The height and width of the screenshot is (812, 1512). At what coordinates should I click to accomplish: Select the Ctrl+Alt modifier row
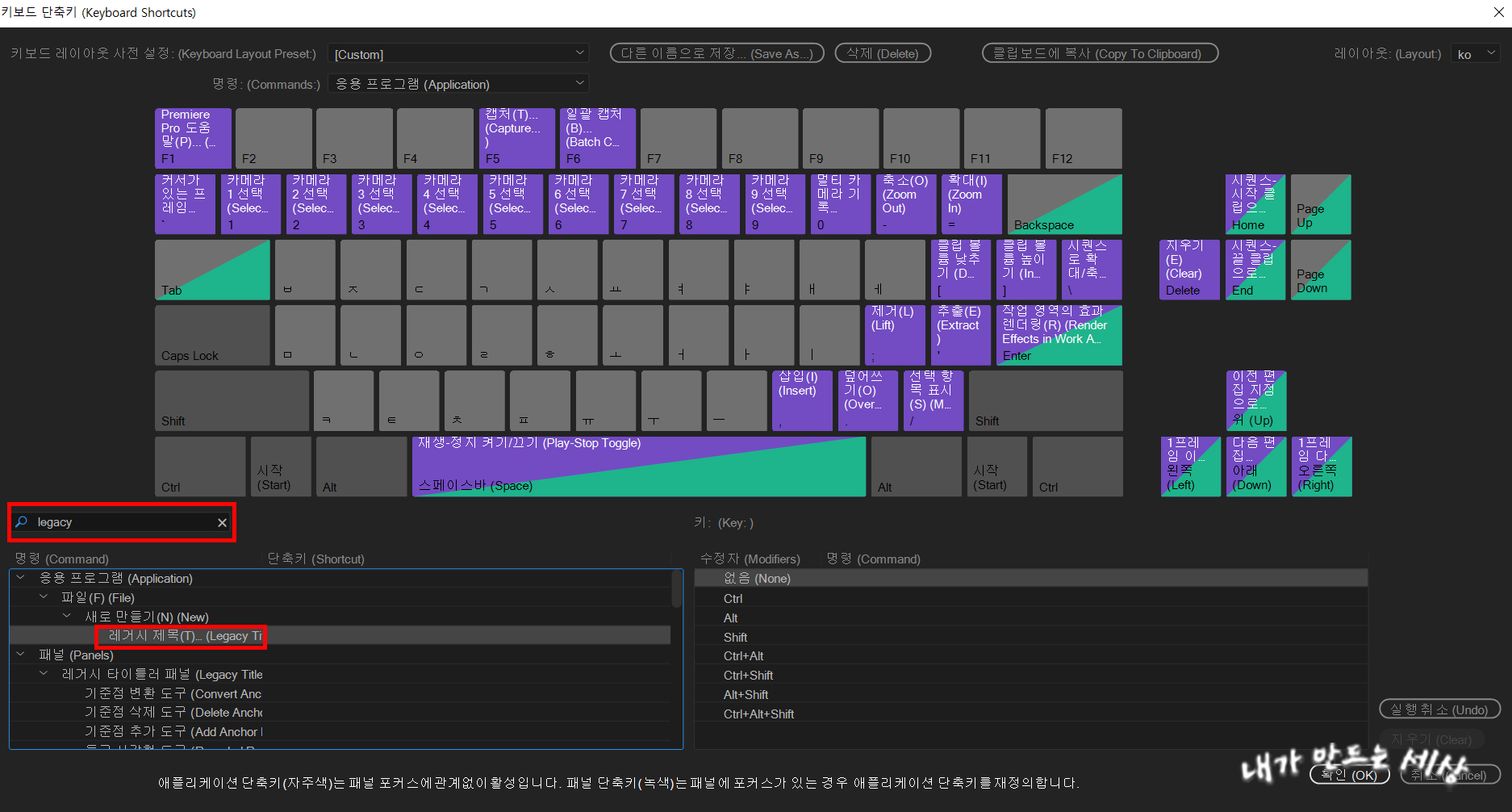[1031, 656]
